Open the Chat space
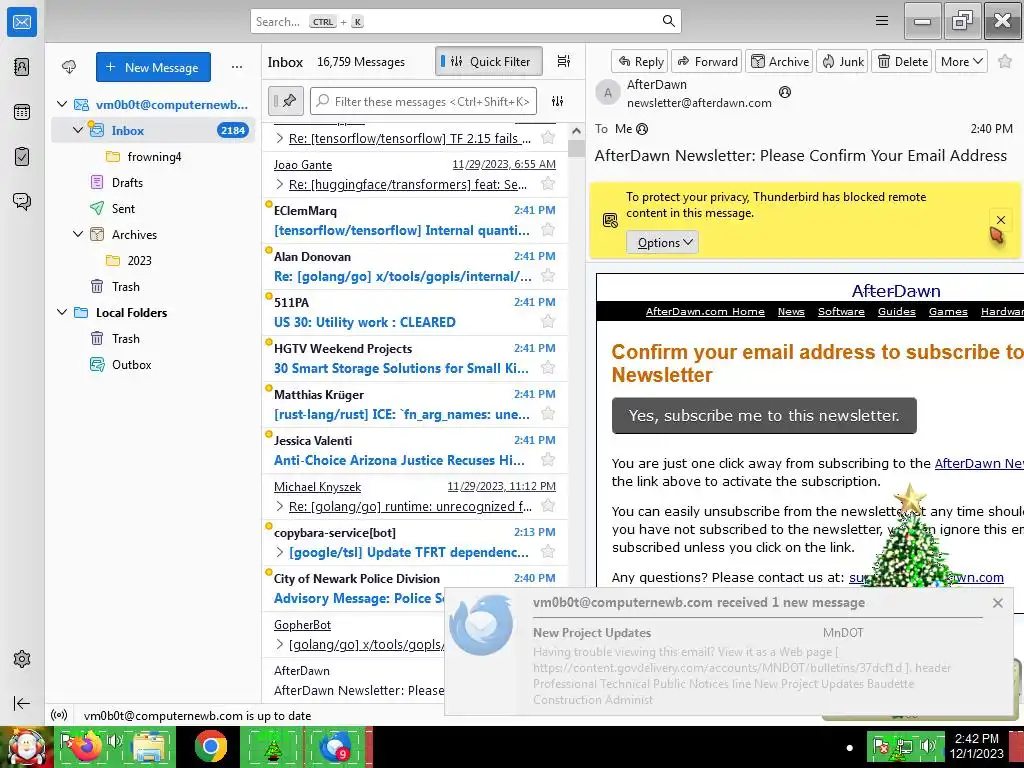Viewport: 1024px width, 768px height. [22, 201]
